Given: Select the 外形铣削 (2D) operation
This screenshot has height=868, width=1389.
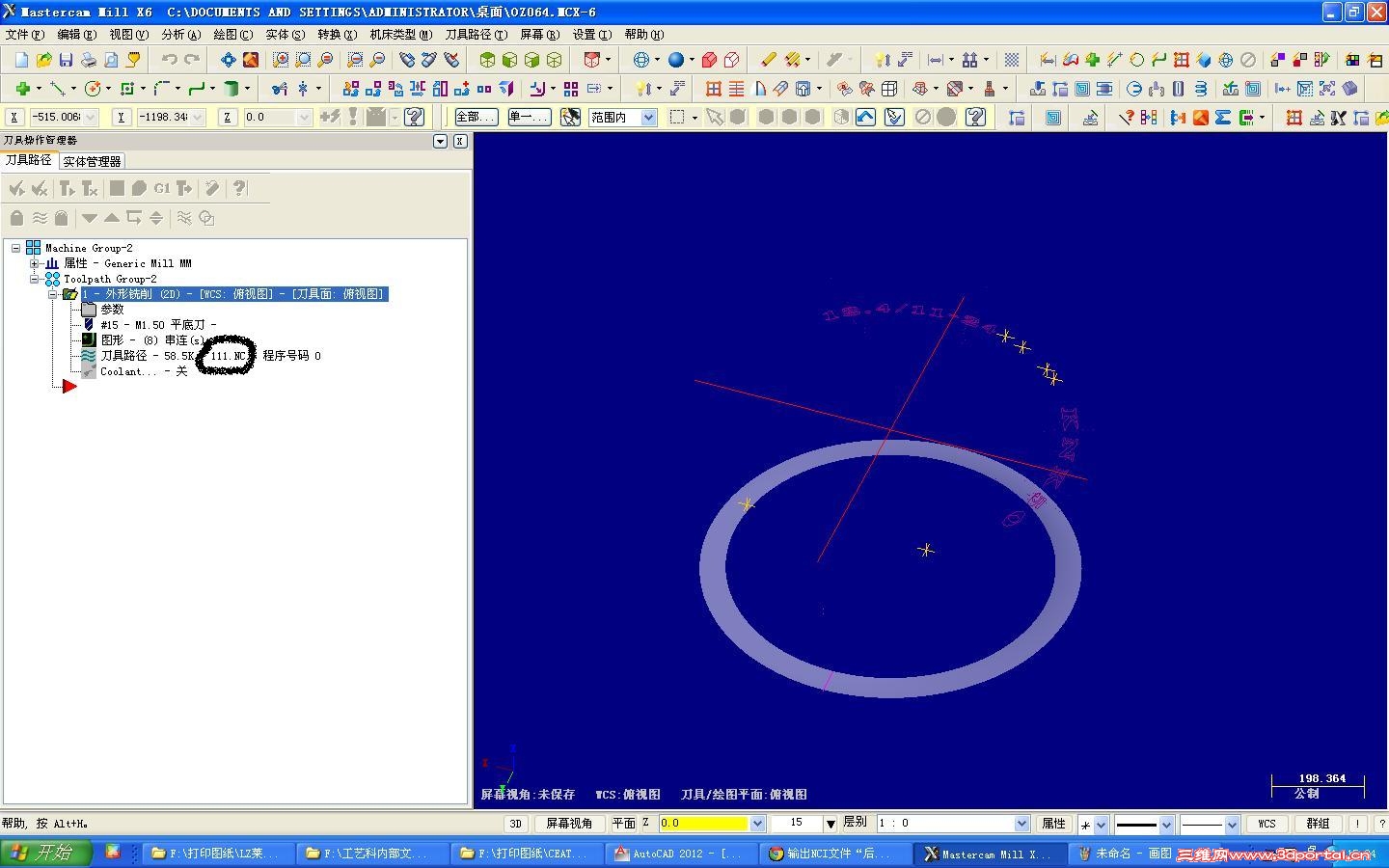Looking at the screenshot, I should [x=234, y=294].
